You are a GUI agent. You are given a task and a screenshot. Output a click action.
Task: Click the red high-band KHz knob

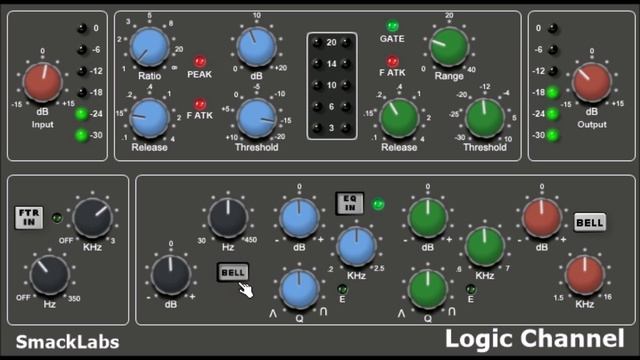[x=584, y=275]
